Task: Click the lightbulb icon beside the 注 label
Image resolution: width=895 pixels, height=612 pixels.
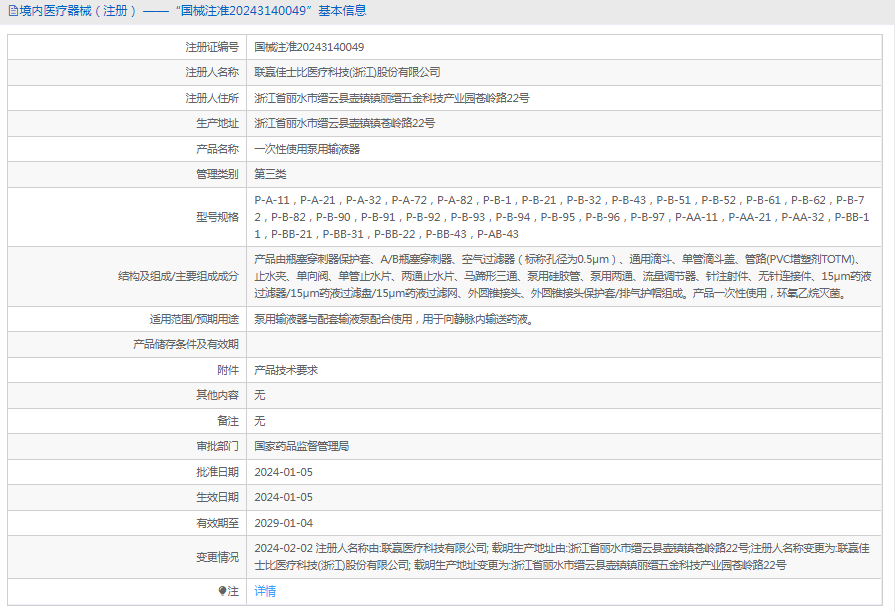Action: click(x=222, y=591)
